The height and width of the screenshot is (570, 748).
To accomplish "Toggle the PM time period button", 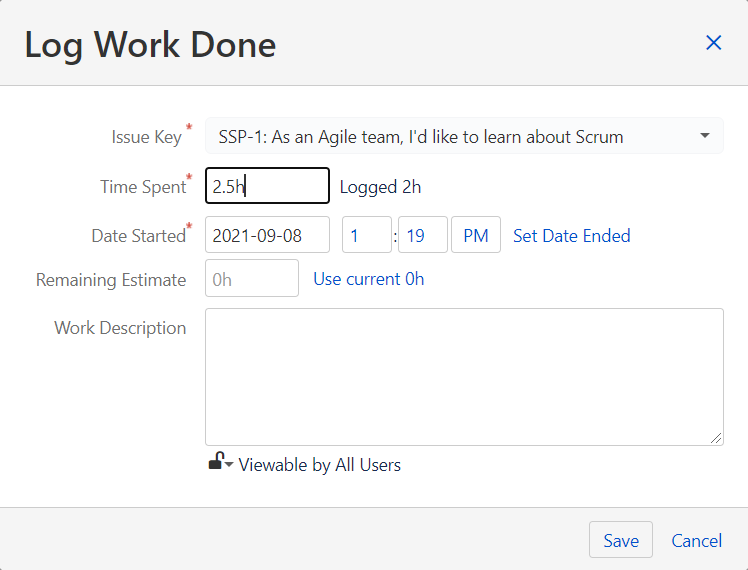I will [x=476, y=236].
